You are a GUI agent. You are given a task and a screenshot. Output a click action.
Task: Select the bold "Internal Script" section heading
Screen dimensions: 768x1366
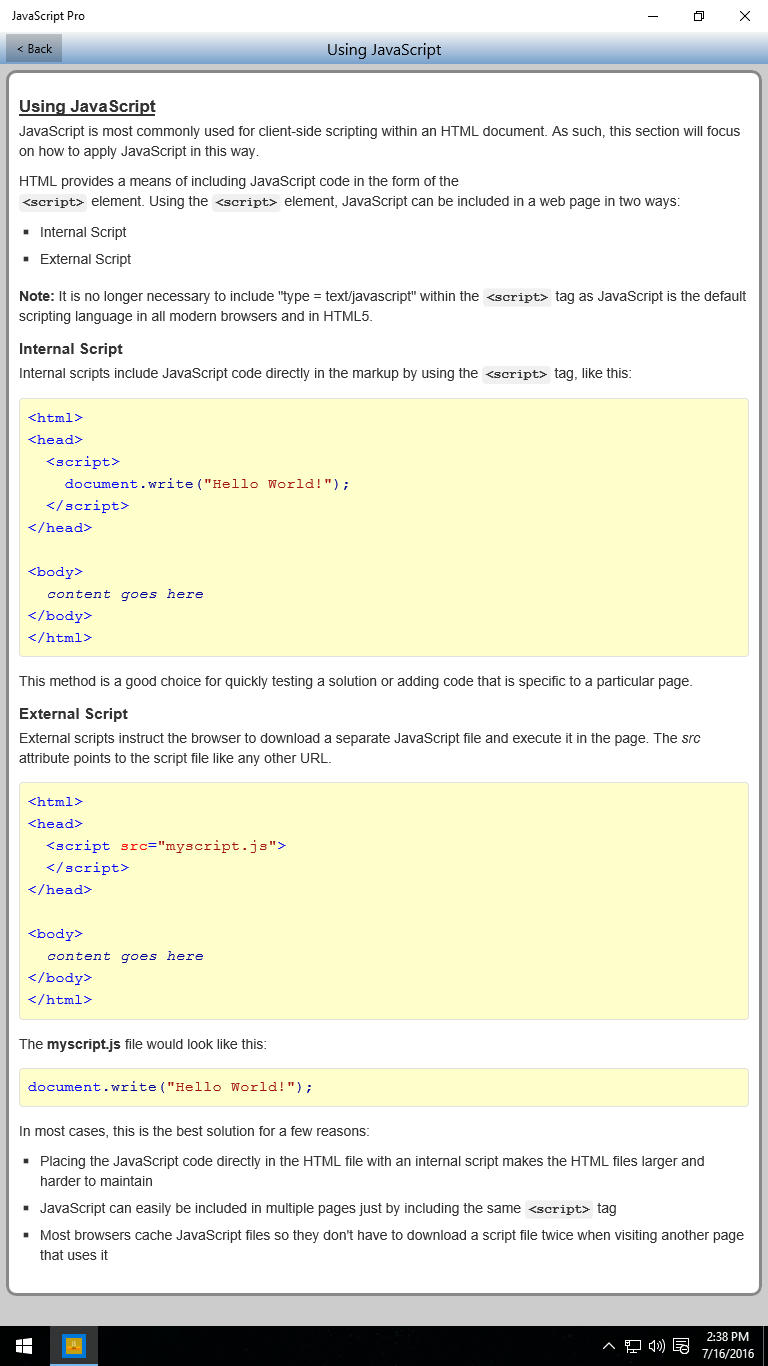click(x=71, y=349)
